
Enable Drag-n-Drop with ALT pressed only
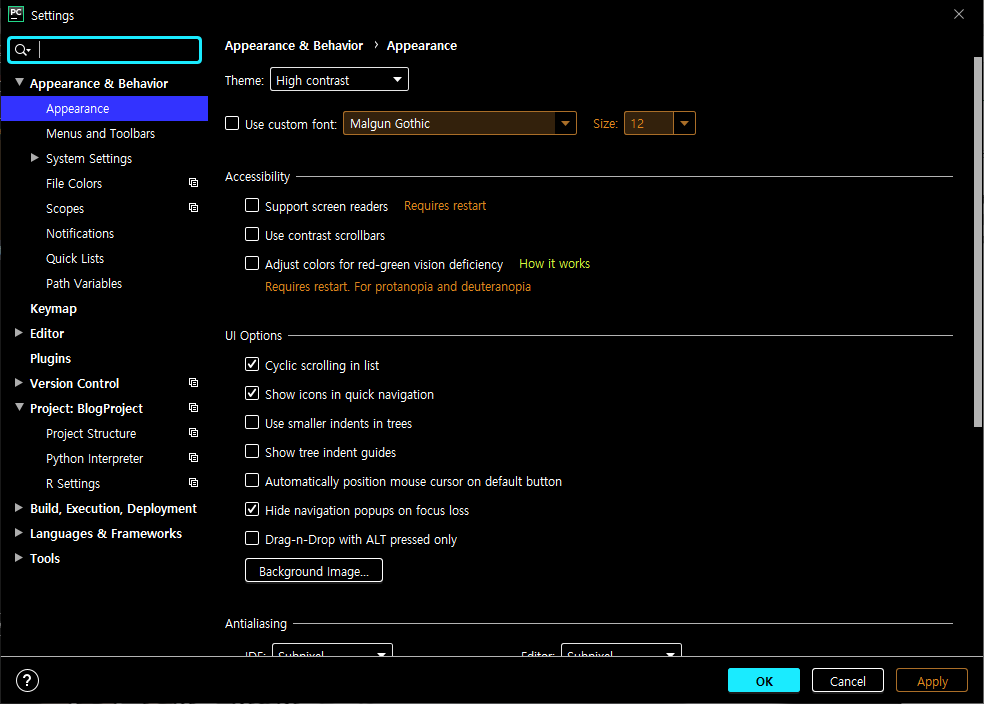[252, 538]
